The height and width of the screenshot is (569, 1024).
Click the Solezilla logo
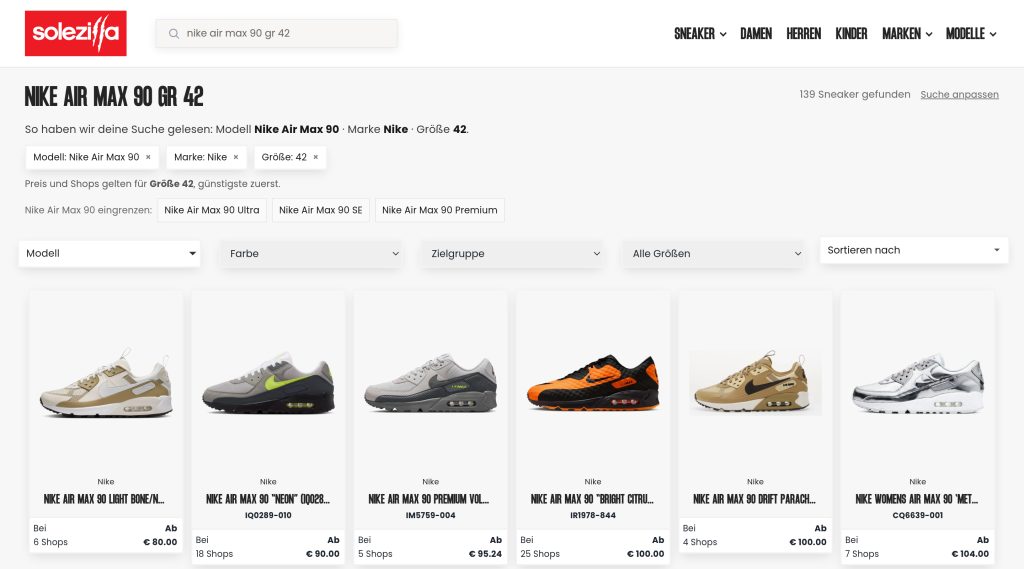coord(76,33)
